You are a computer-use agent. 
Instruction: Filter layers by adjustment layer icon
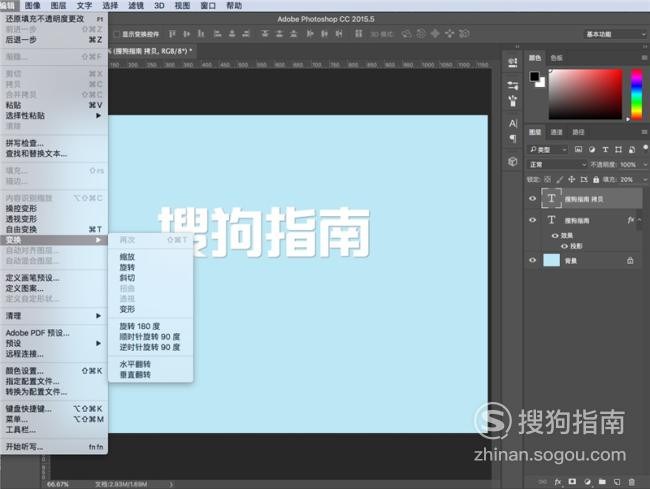pos(592,149)
